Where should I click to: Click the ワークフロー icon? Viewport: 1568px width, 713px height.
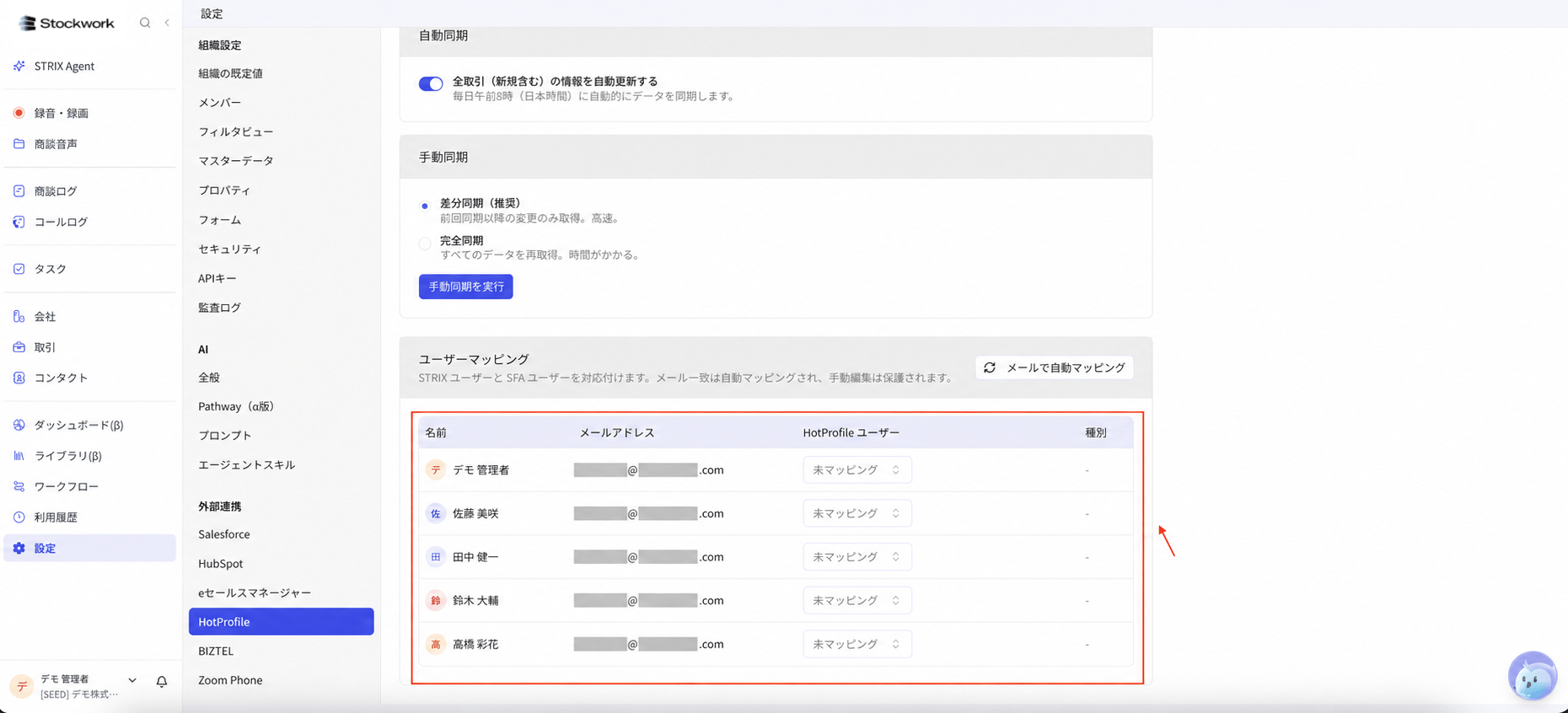19,486
